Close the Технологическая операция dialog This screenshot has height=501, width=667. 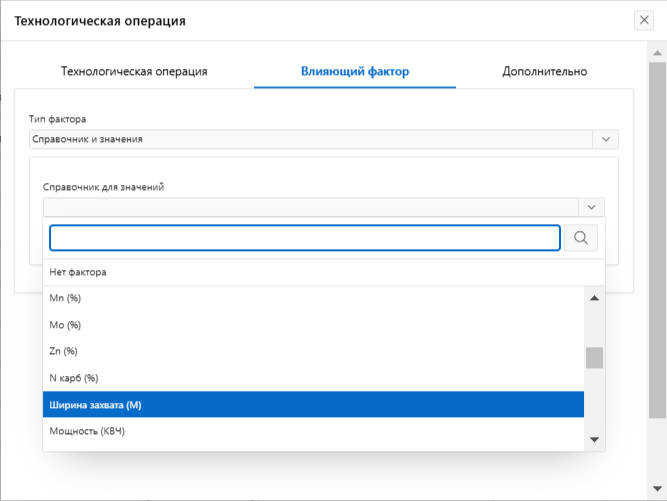645,20
